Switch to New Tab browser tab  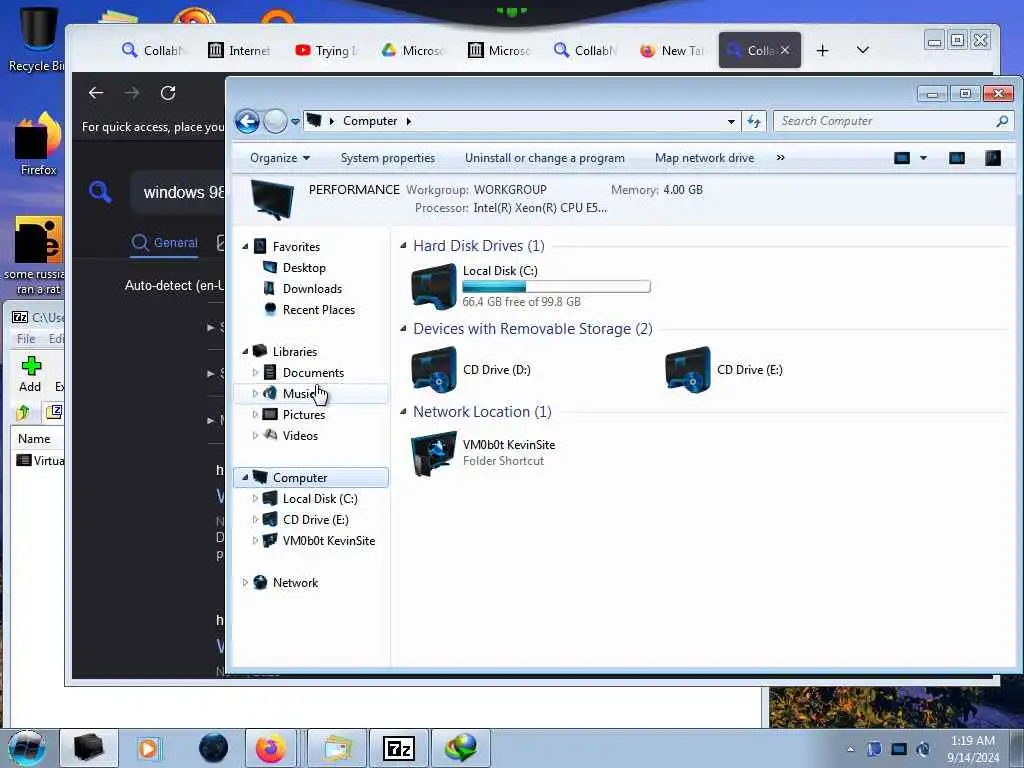tap(672, 50)
